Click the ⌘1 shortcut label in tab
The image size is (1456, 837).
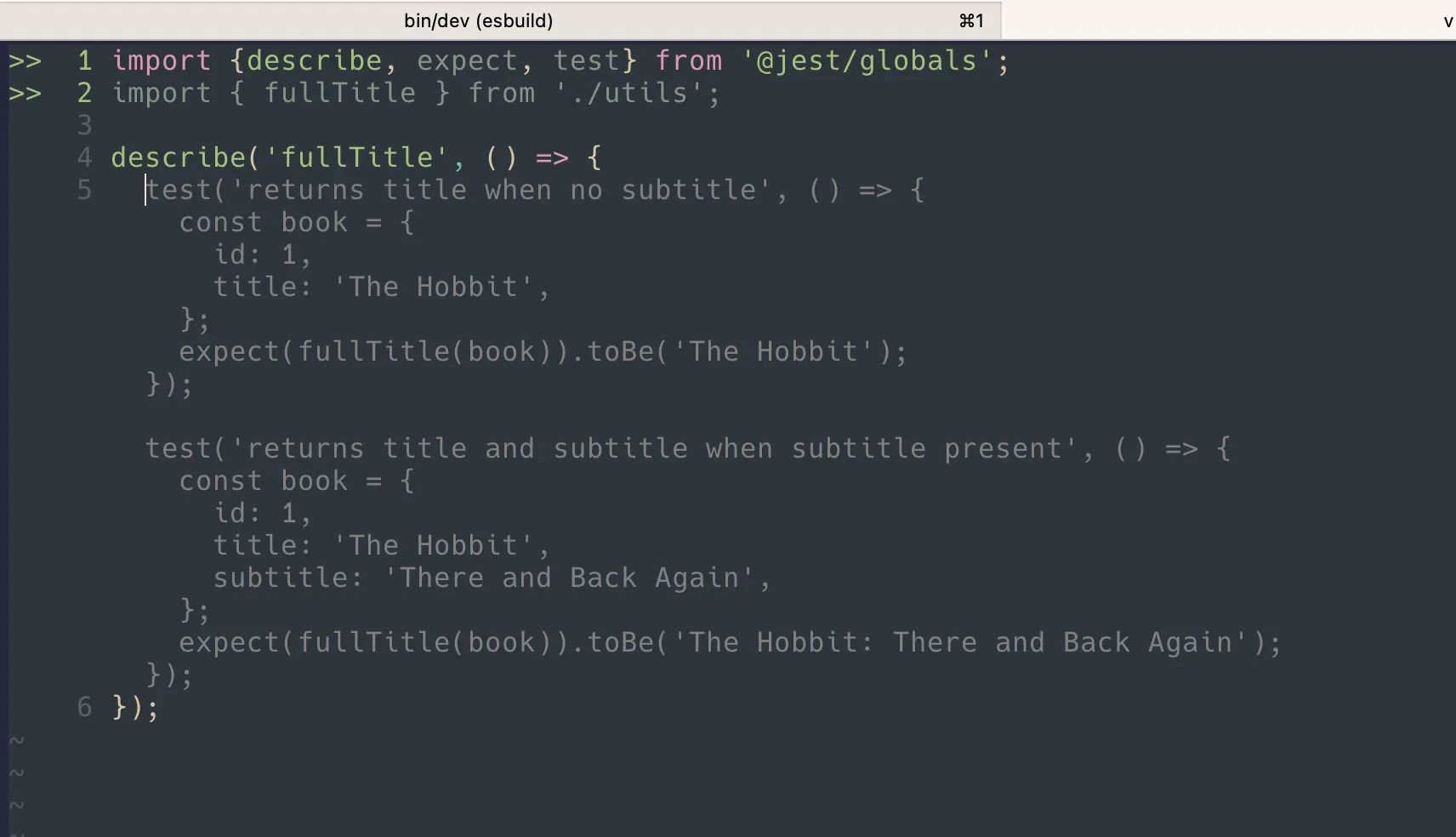[x=971, y=20]
